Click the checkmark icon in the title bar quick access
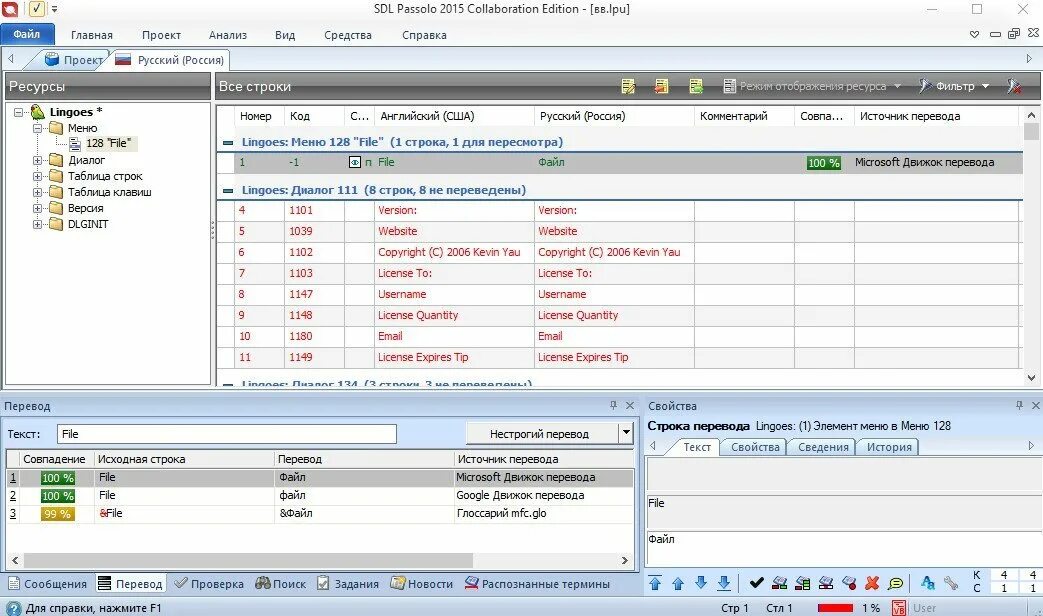The image size is (1043, 616). click(x=37, y=9)
